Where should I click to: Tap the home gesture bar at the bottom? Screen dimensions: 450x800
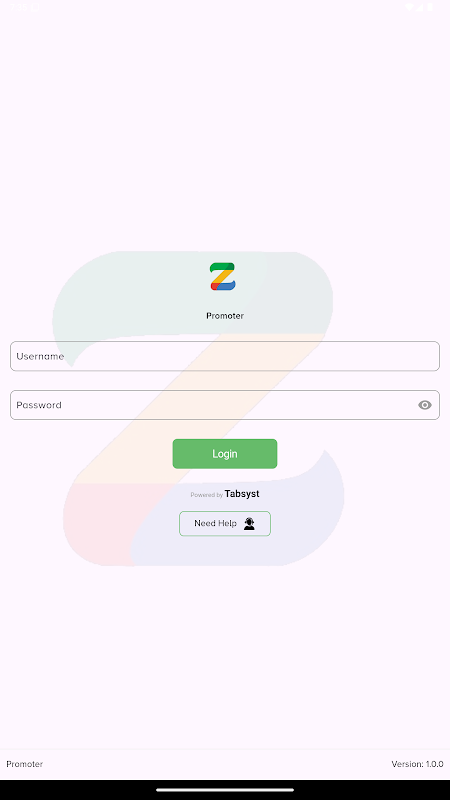point(225,790)
